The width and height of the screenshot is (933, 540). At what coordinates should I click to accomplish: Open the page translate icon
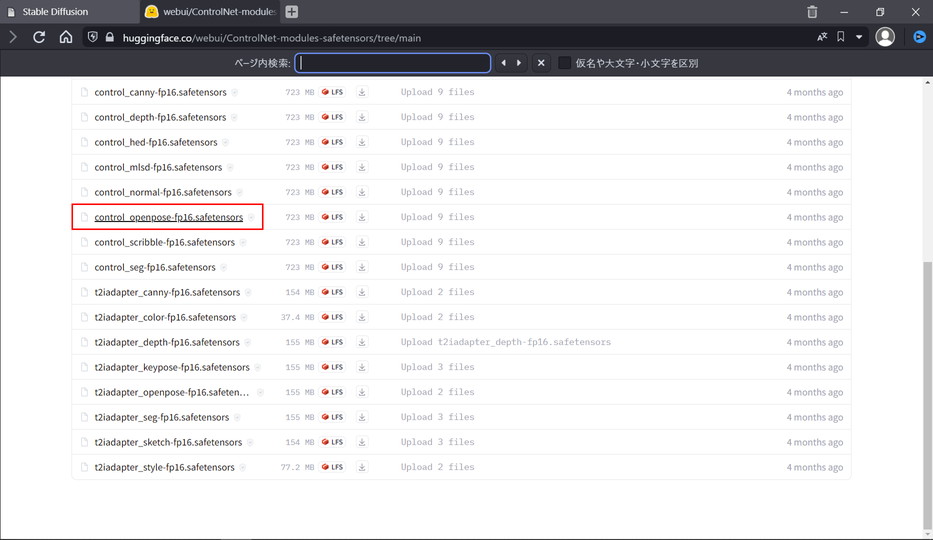point(822,37)
